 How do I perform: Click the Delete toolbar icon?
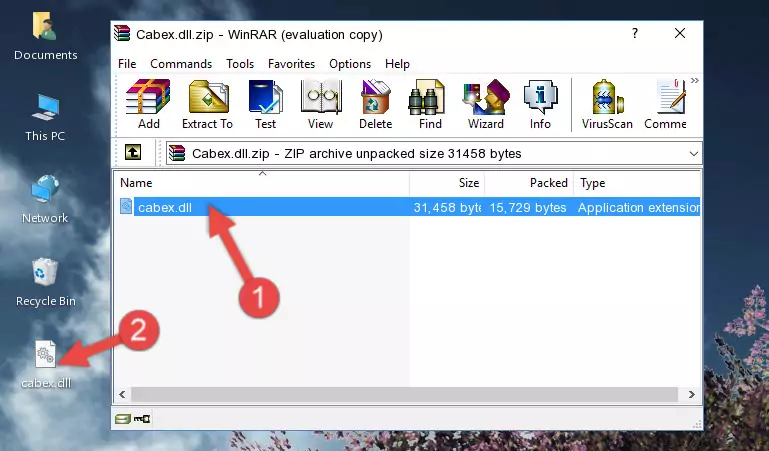pyautogui.click(x=375, y=104)
